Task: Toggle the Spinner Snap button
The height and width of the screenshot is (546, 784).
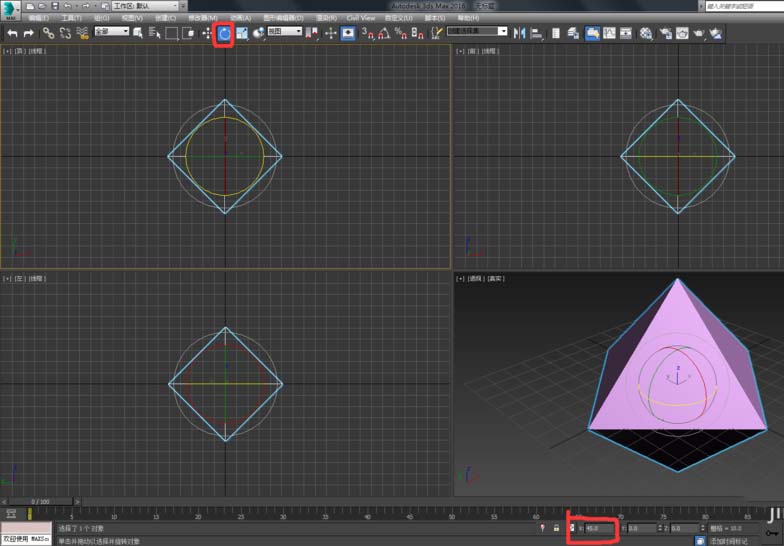Action: pyautogui.click(x=418, y=34)
